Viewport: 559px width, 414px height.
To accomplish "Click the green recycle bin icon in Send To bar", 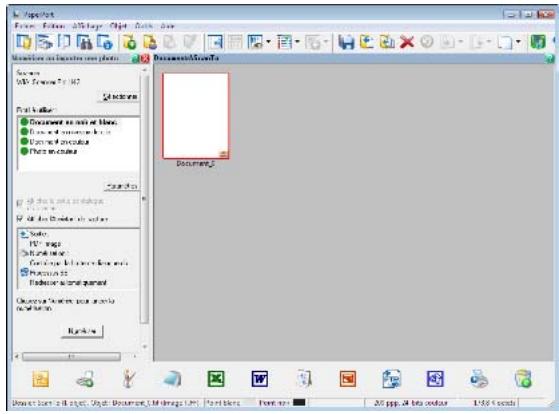I will (x=523, y=379).
